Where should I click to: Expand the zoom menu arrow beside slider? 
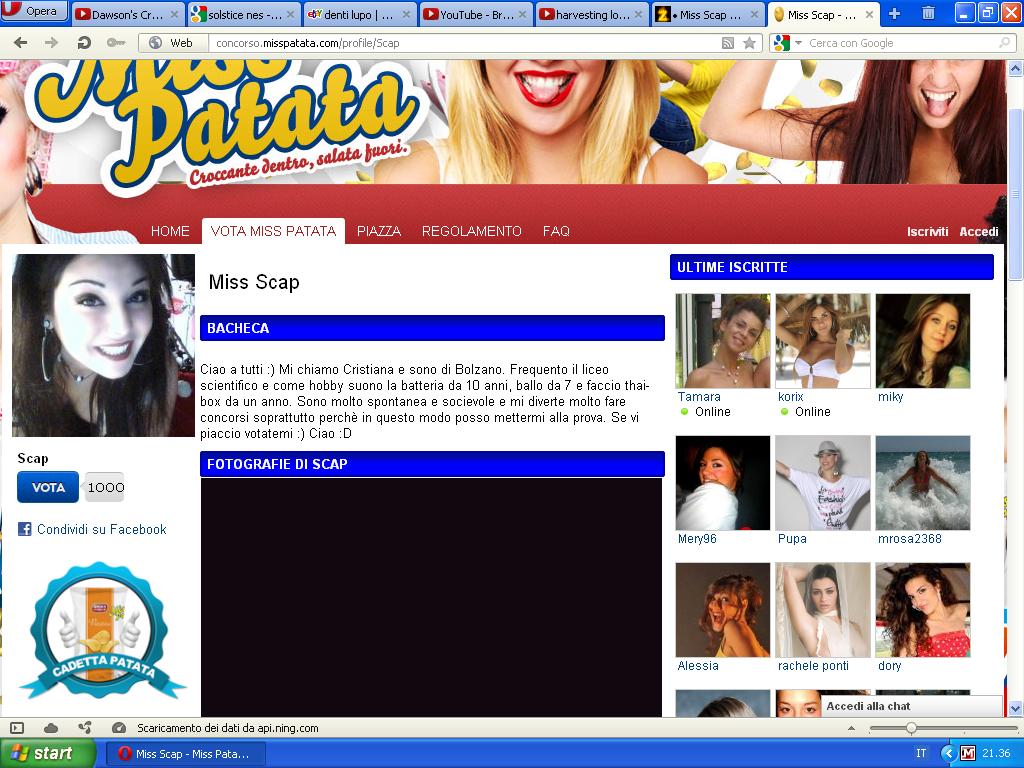[x=851, y=728]
